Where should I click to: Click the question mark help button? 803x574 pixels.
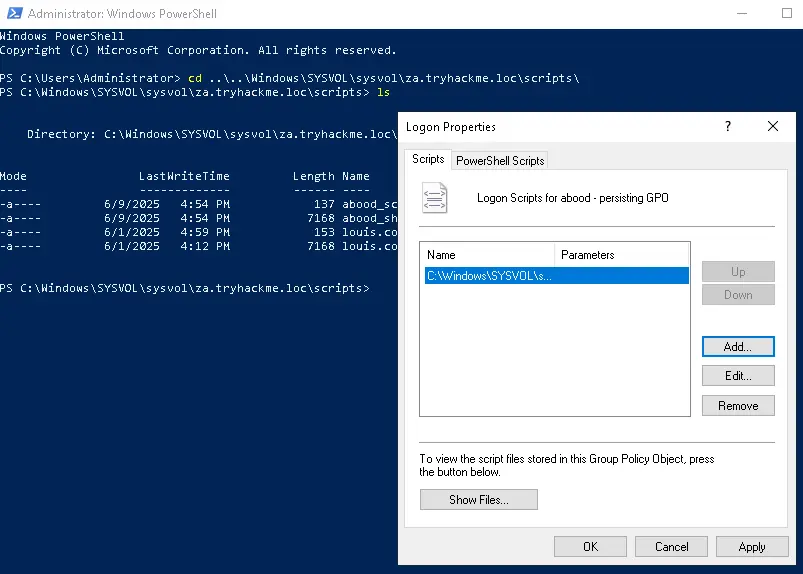point(728,126)
